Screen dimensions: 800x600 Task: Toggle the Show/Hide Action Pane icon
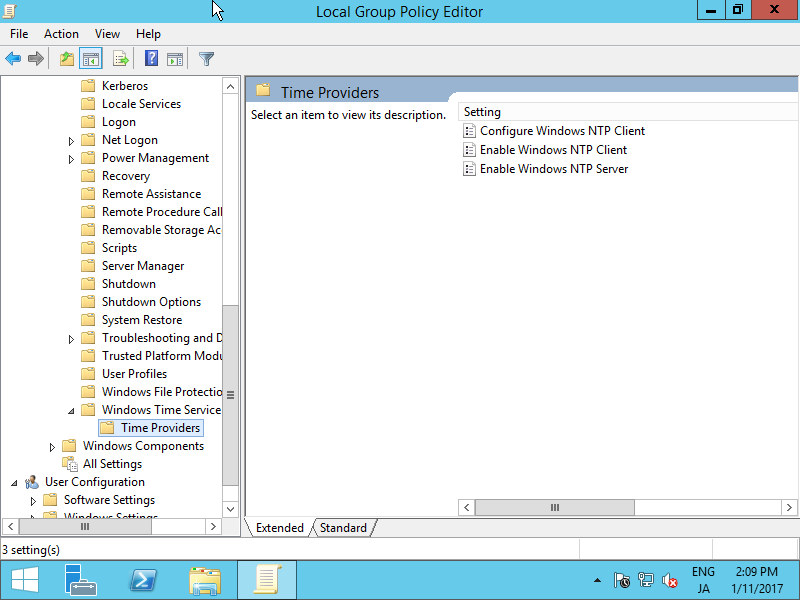[174, 58]
